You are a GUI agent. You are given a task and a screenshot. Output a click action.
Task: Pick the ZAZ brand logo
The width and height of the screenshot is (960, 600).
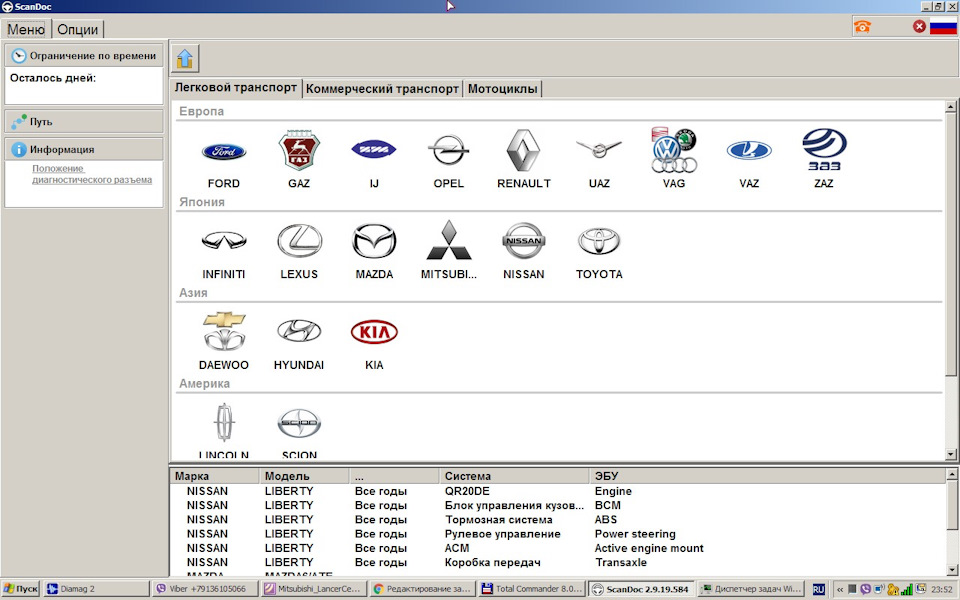[x=824, y=149]
